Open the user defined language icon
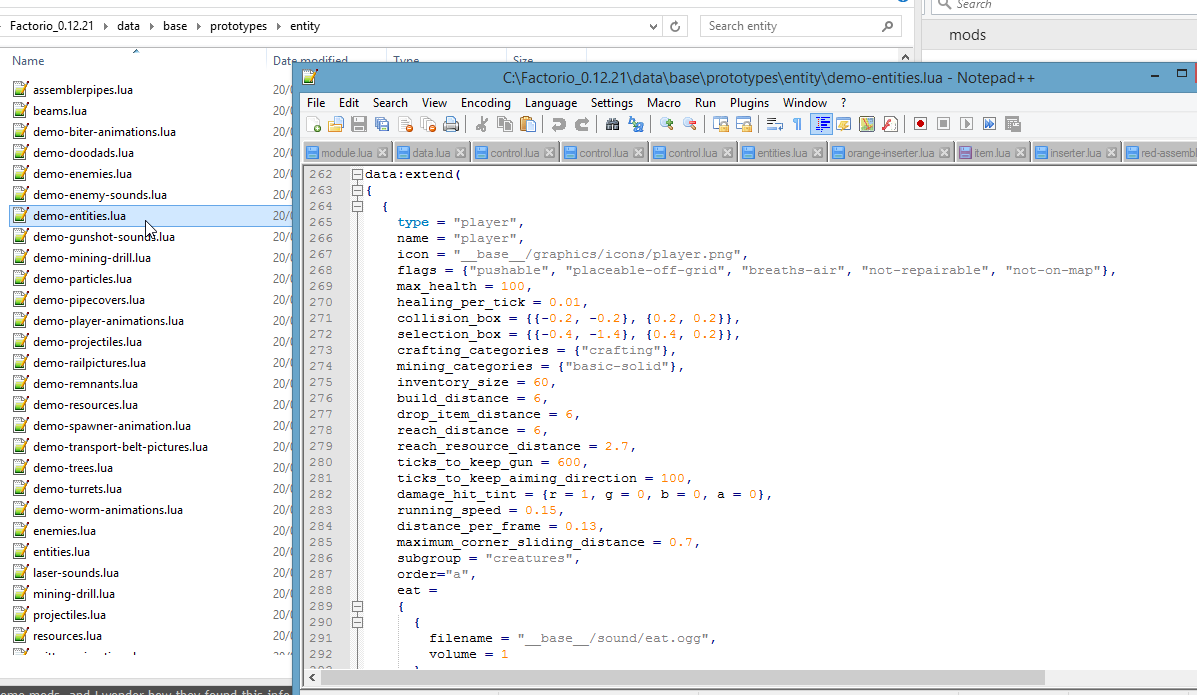Viewport: 1197px width, 695px height. [x=844, y=124]
